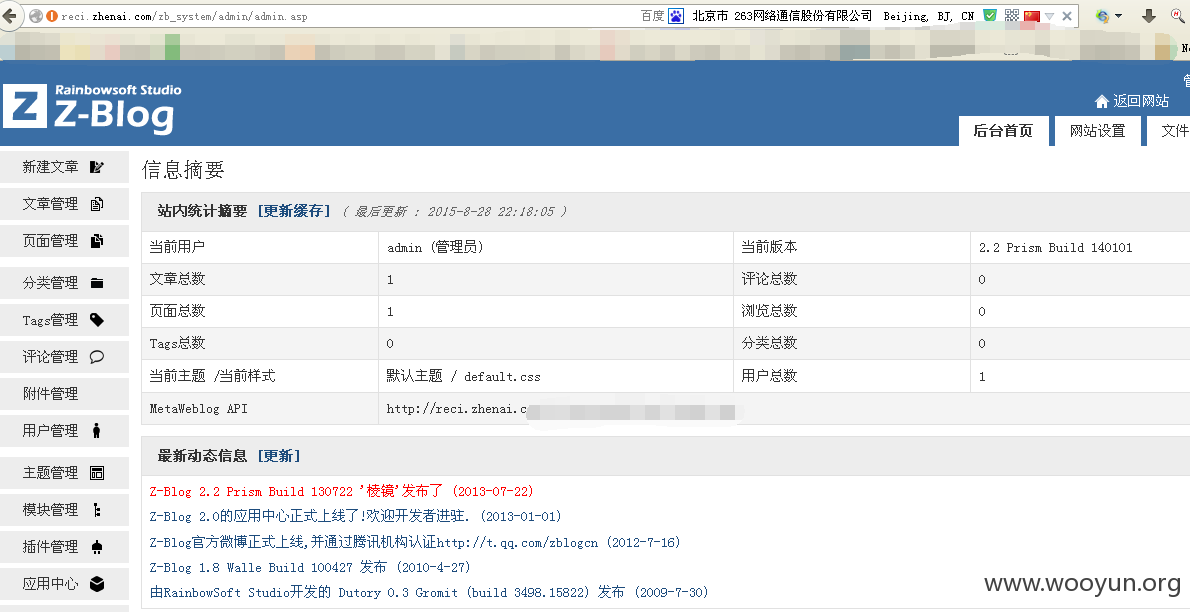
Task: Click the QR code icon in address bar
Action: tap(1011, 15)
